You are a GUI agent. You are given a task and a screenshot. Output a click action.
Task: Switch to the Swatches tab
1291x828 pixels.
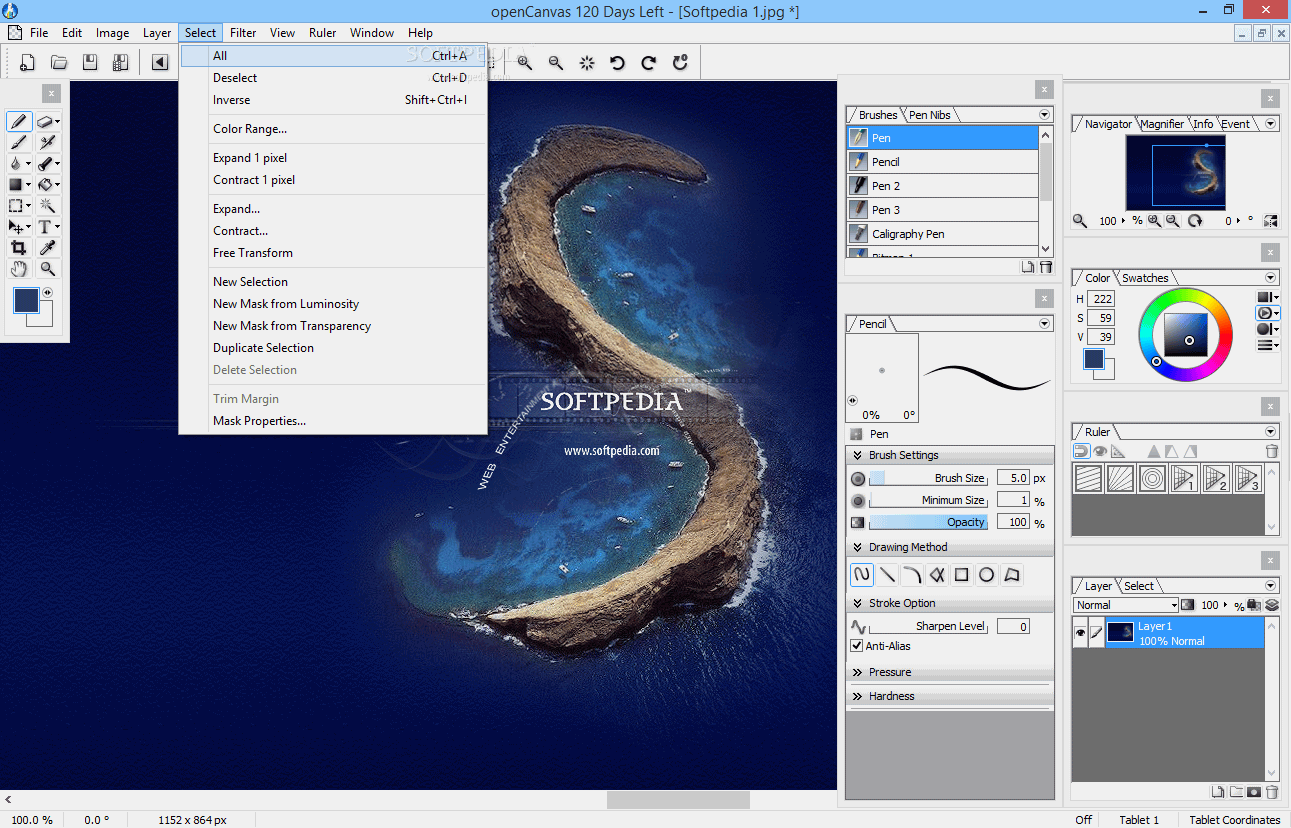point(1145,278)
